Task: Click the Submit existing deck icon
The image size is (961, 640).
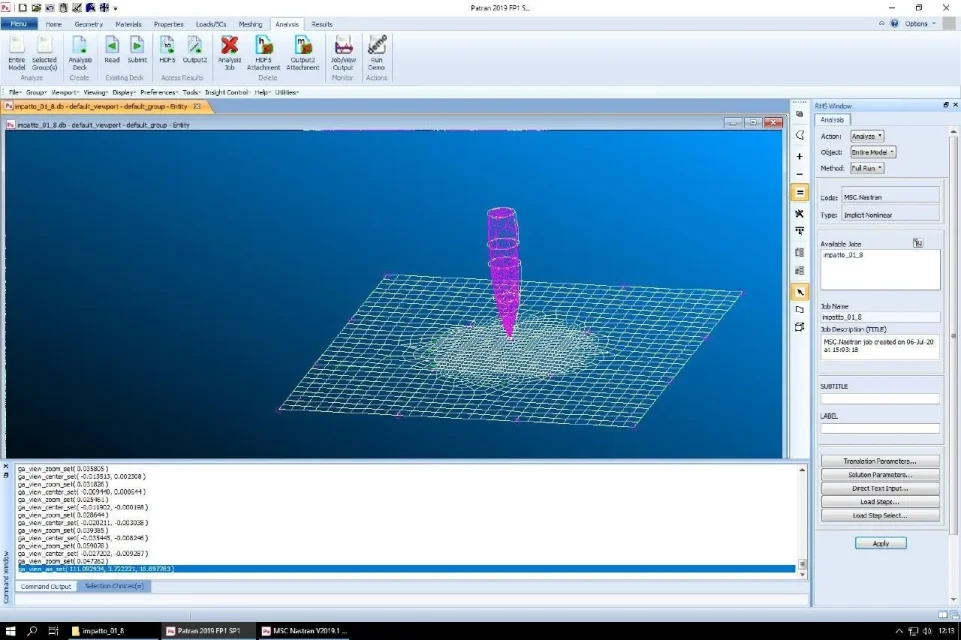Action: point(136,47)
